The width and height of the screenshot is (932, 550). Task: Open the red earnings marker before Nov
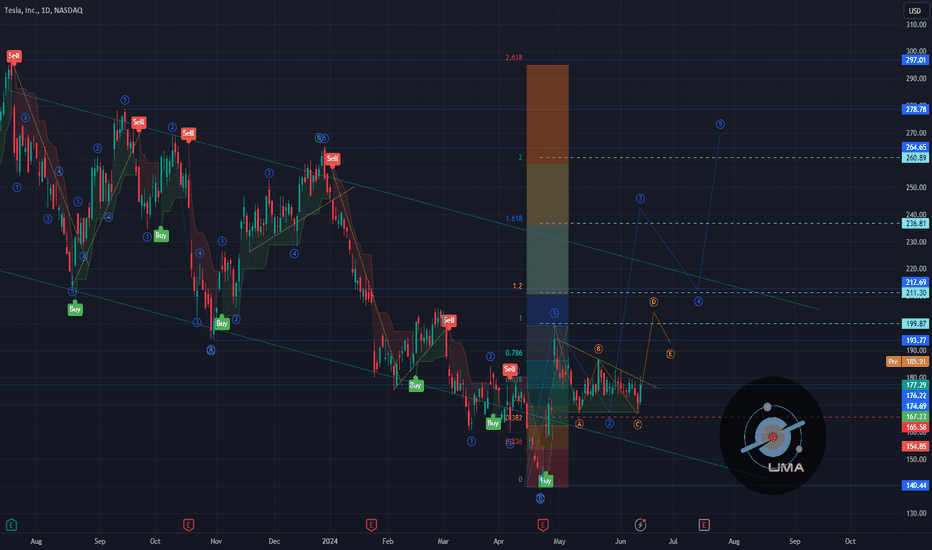point(188,524)
